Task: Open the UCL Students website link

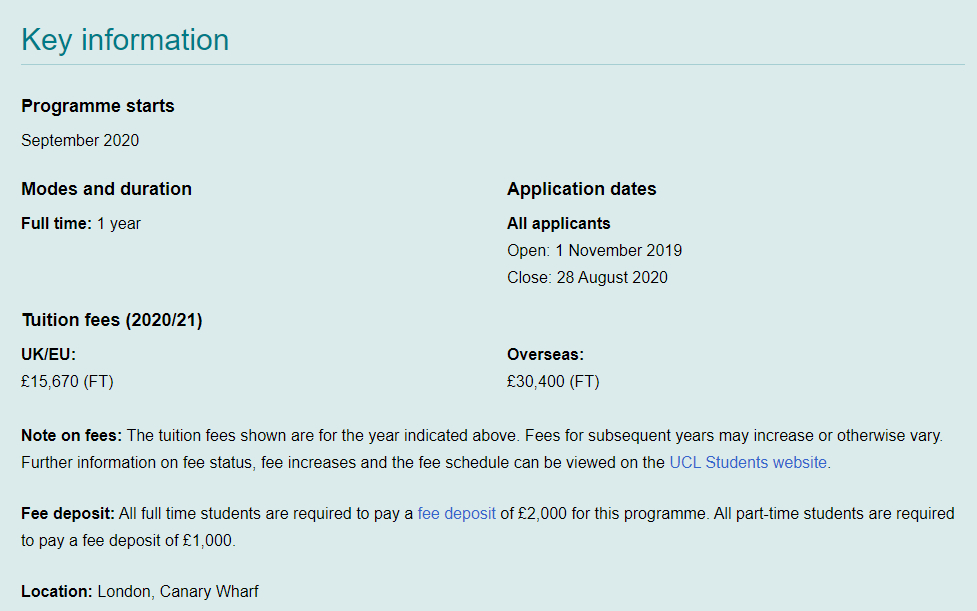Action: 748,463
